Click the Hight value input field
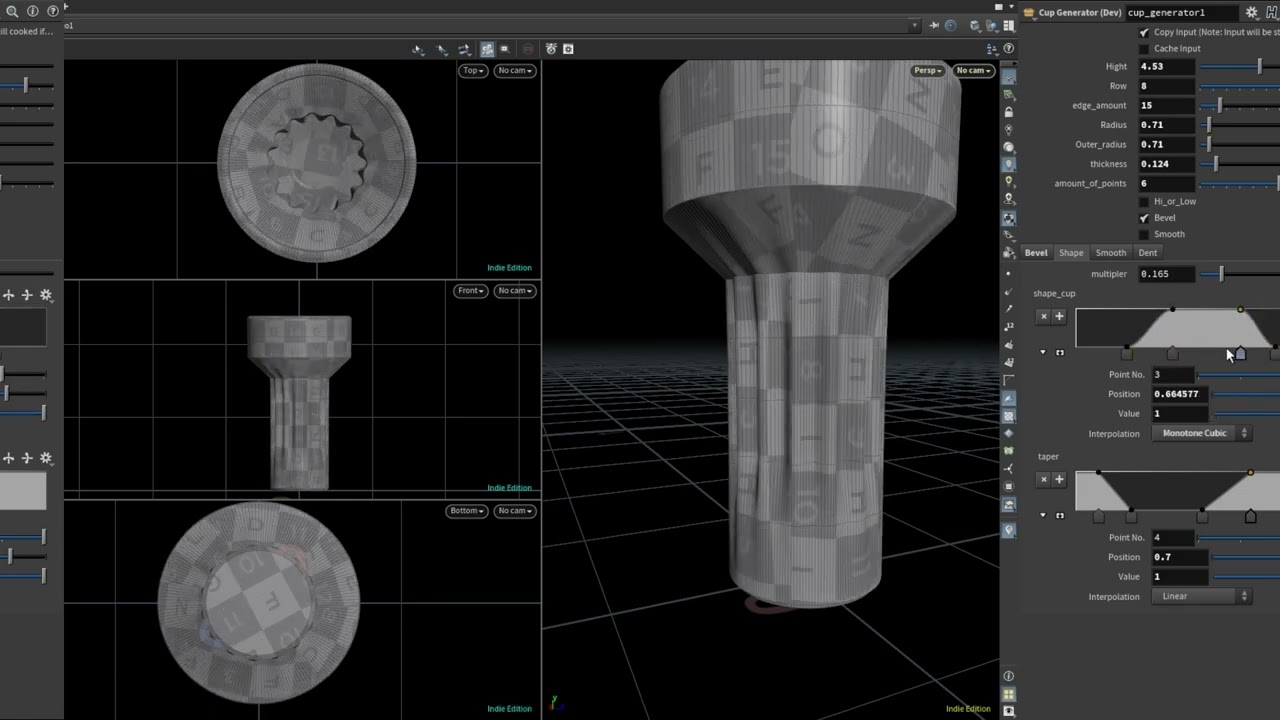The width and height of the screenshot is (1280, 720). (1166, 66)
